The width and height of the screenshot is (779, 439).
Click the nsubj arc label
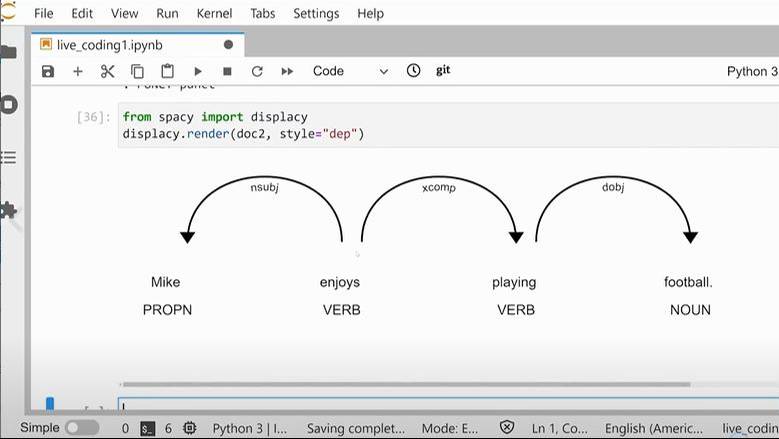pyautogui.click(x=264, y=187)
